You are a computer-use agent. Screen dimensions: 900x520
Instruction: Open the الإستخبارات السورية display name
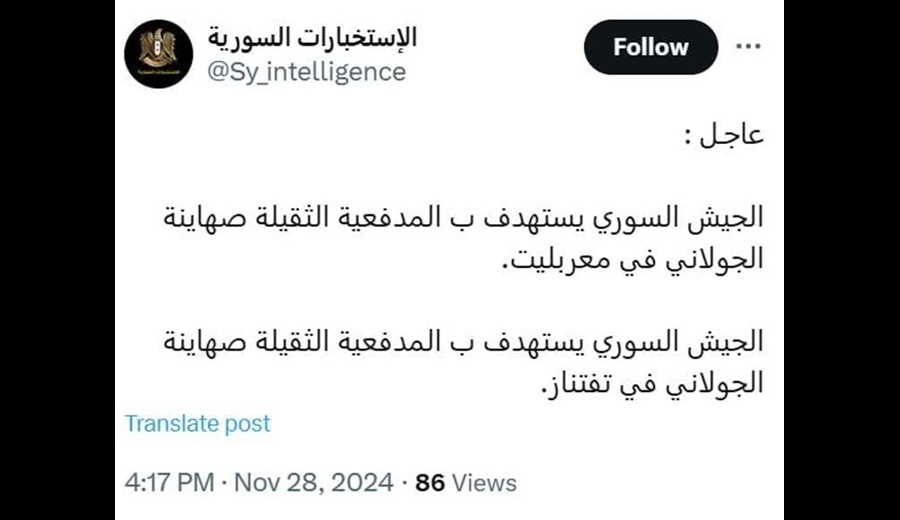click(x=312, y=38)
